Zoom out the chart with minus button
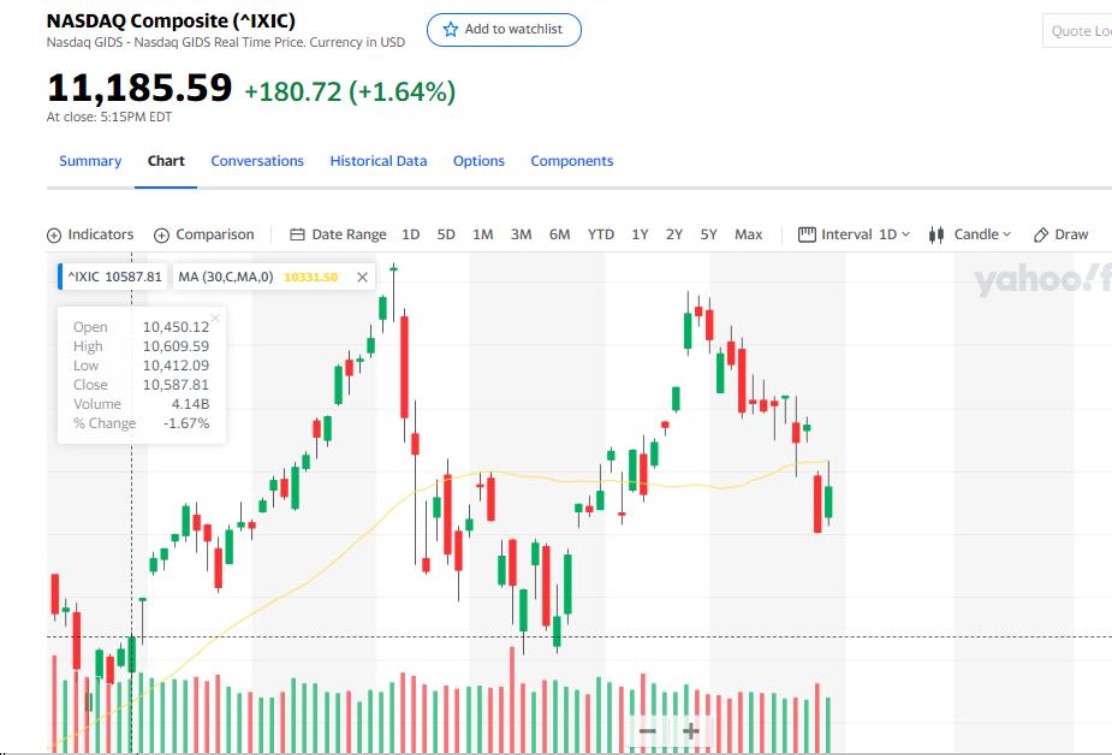1112x755 pixels. (x=647, y=731)
